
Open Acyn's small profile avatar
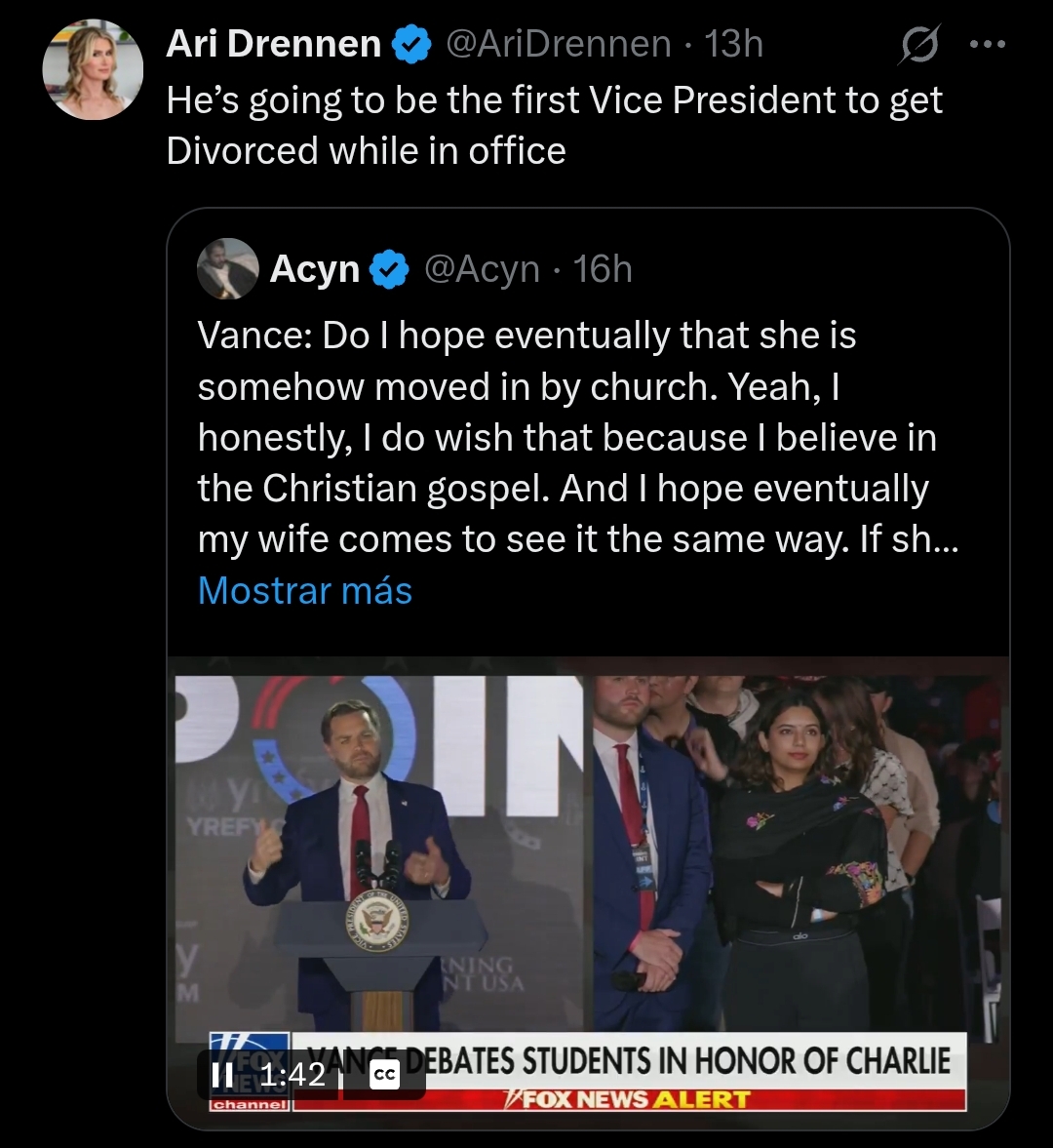pyautogui.click(x=227, y=268)
